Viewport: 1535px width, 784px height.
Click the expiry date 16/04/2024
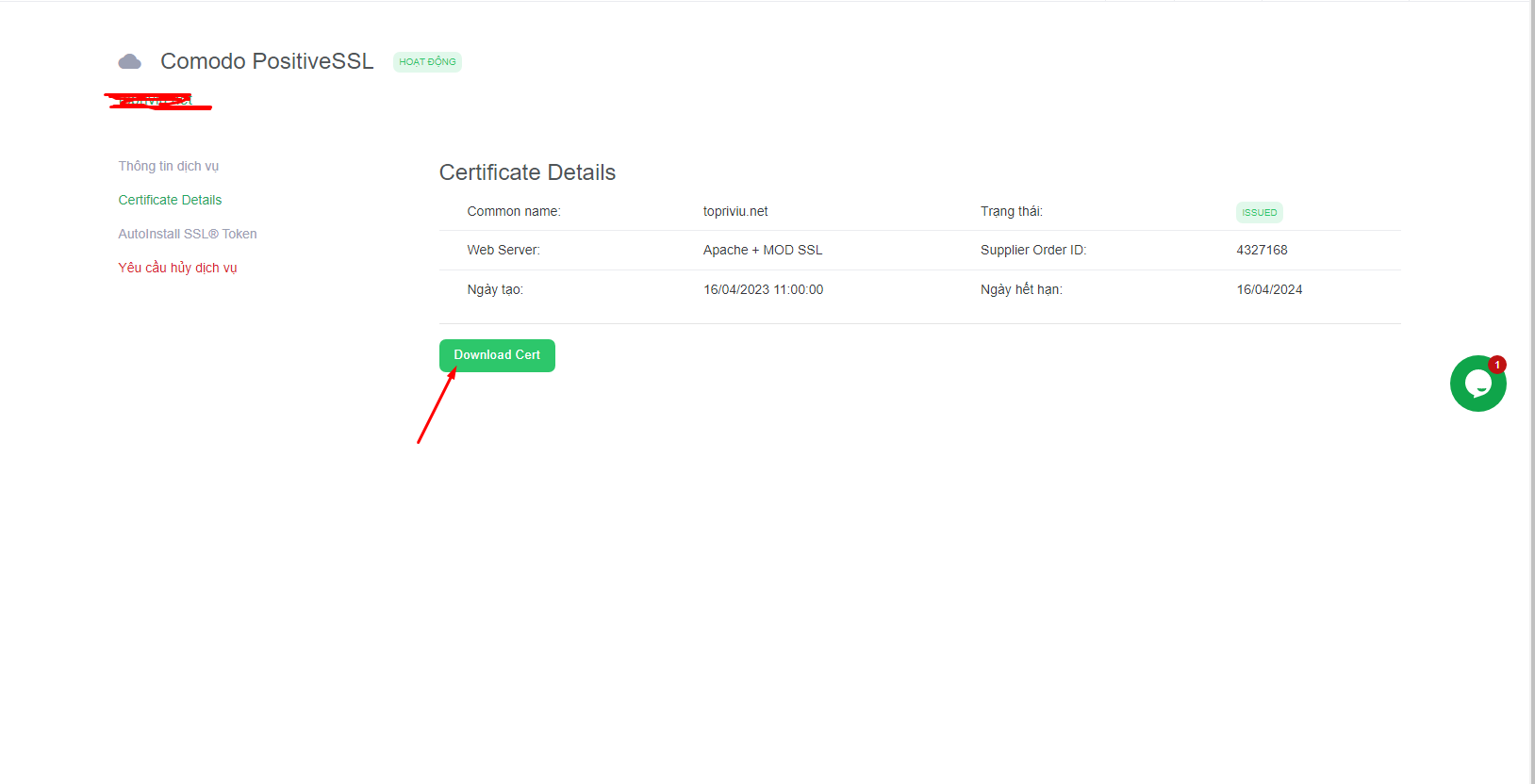point(1269,289)
